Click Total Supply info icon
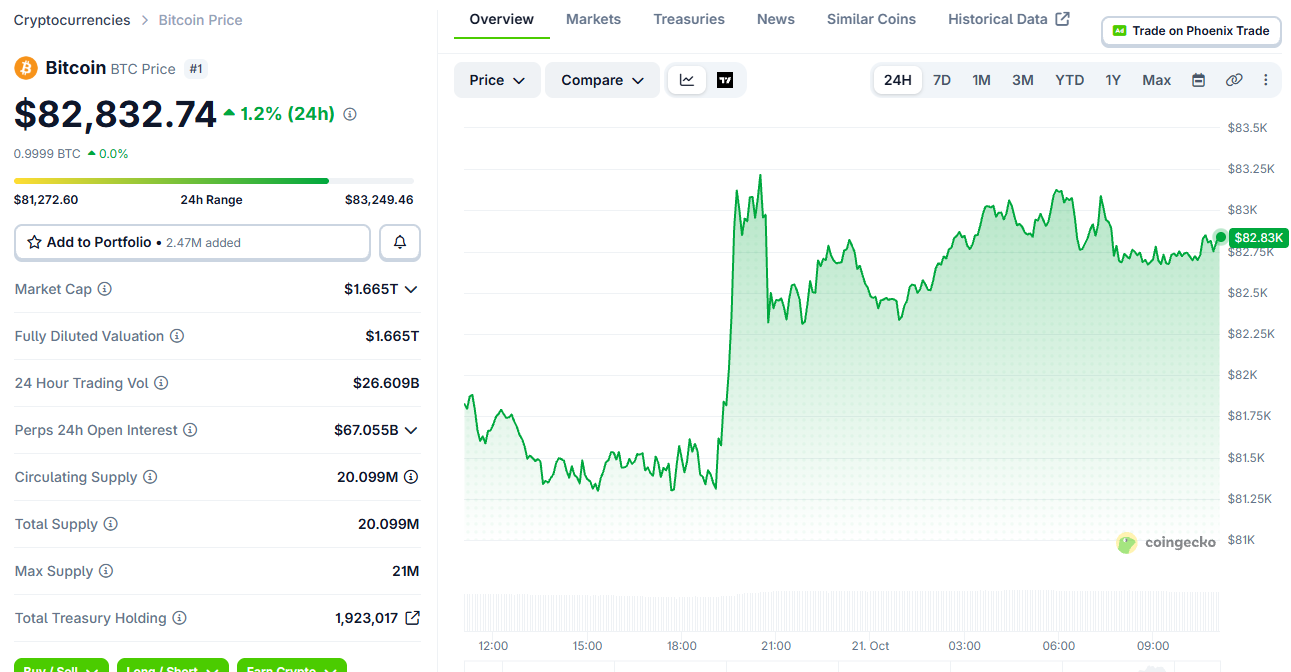The width and height of the screenshot is (1291, 672). pos(111,524)
